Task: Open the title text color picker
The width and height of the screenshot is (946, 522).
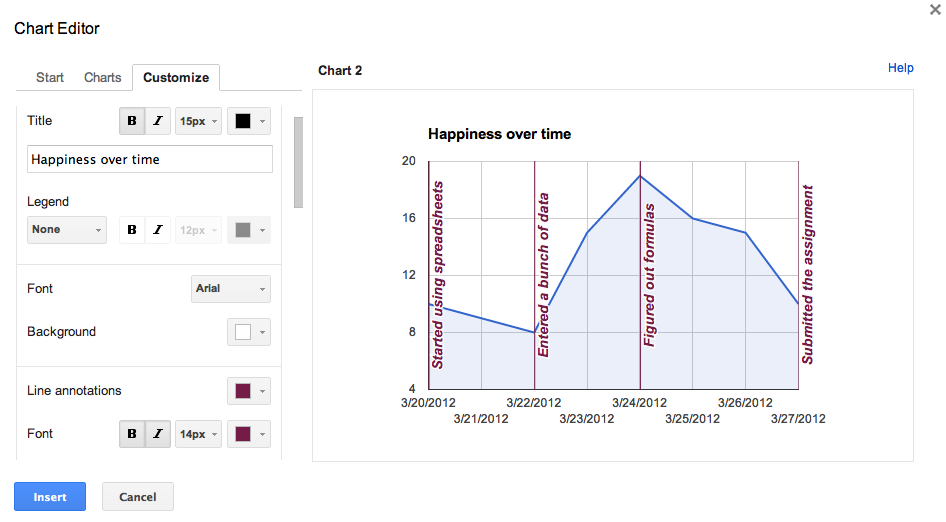Action: [x=248, y=121]
